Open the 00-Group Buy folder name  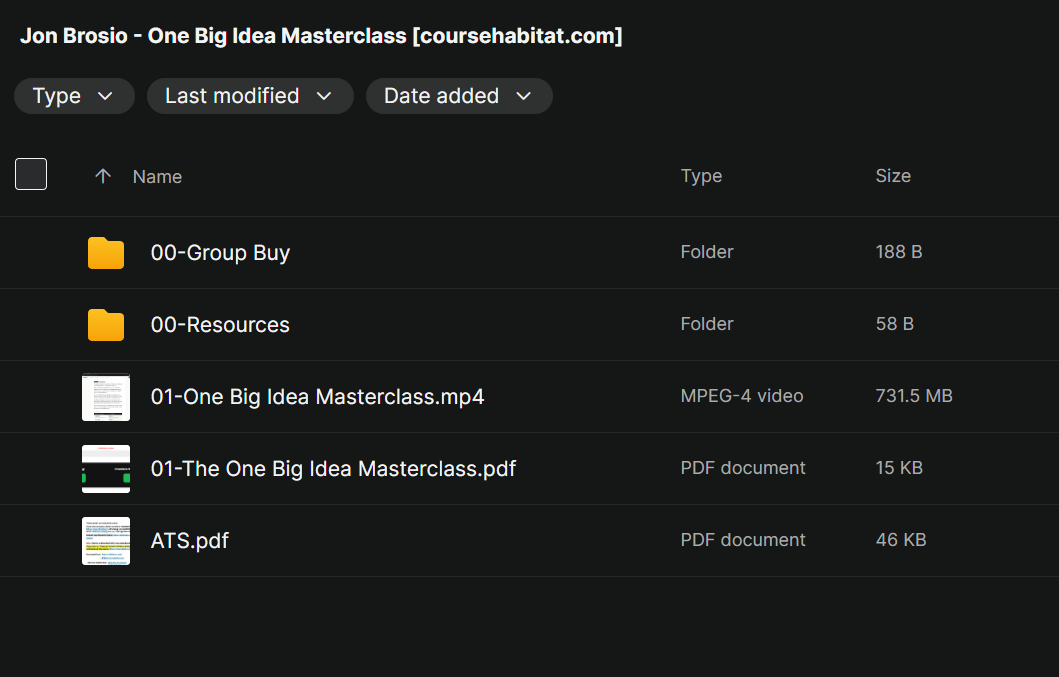[220, 253]
